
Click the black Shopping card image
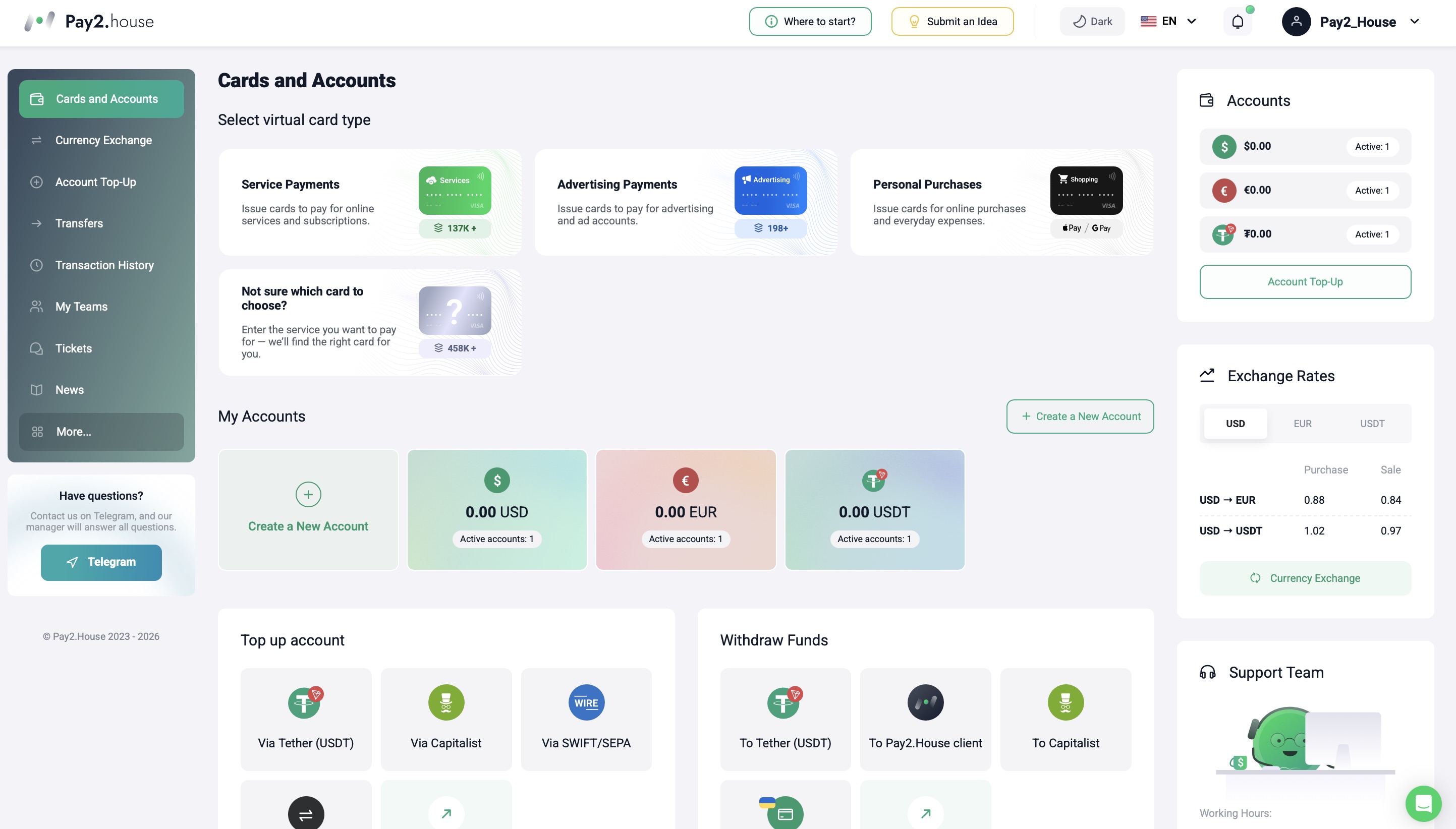click(x=1086, y=190)
